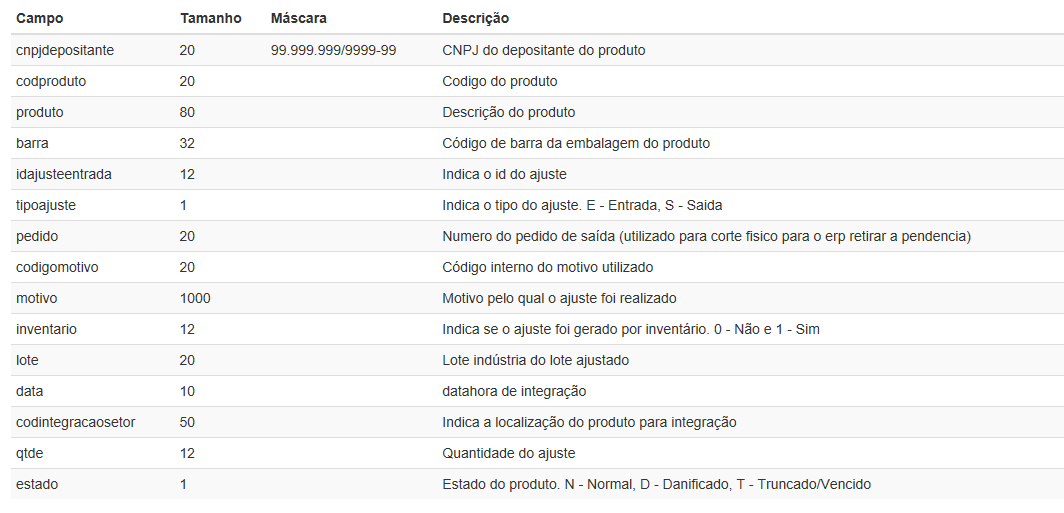Screen dimensions: 1064x513
Task: Select the inventario field name
Action: click(46, 329)
